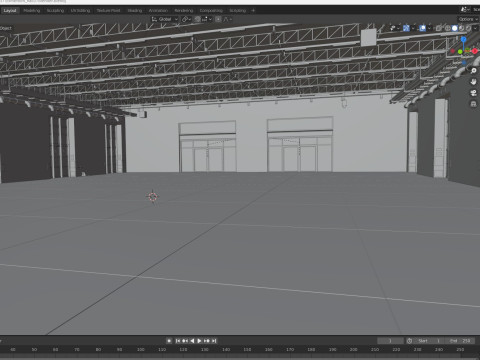This screenshot has width=480, height=360.
Task: Open the viewport Options dropdown
Action: (468, 19)
